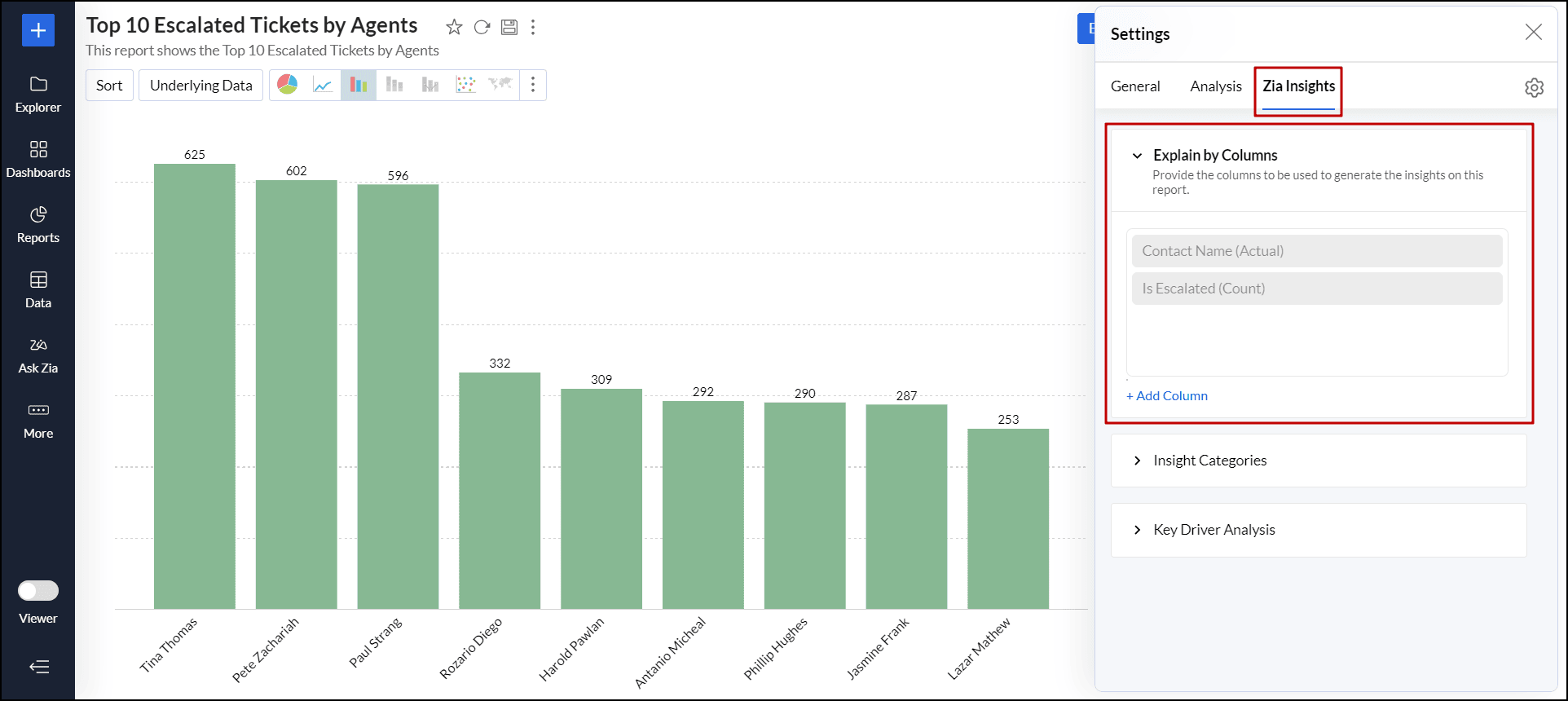Switch to the General tab
The height and width of the screenshot is (701, 1568).
(1134, 86)
